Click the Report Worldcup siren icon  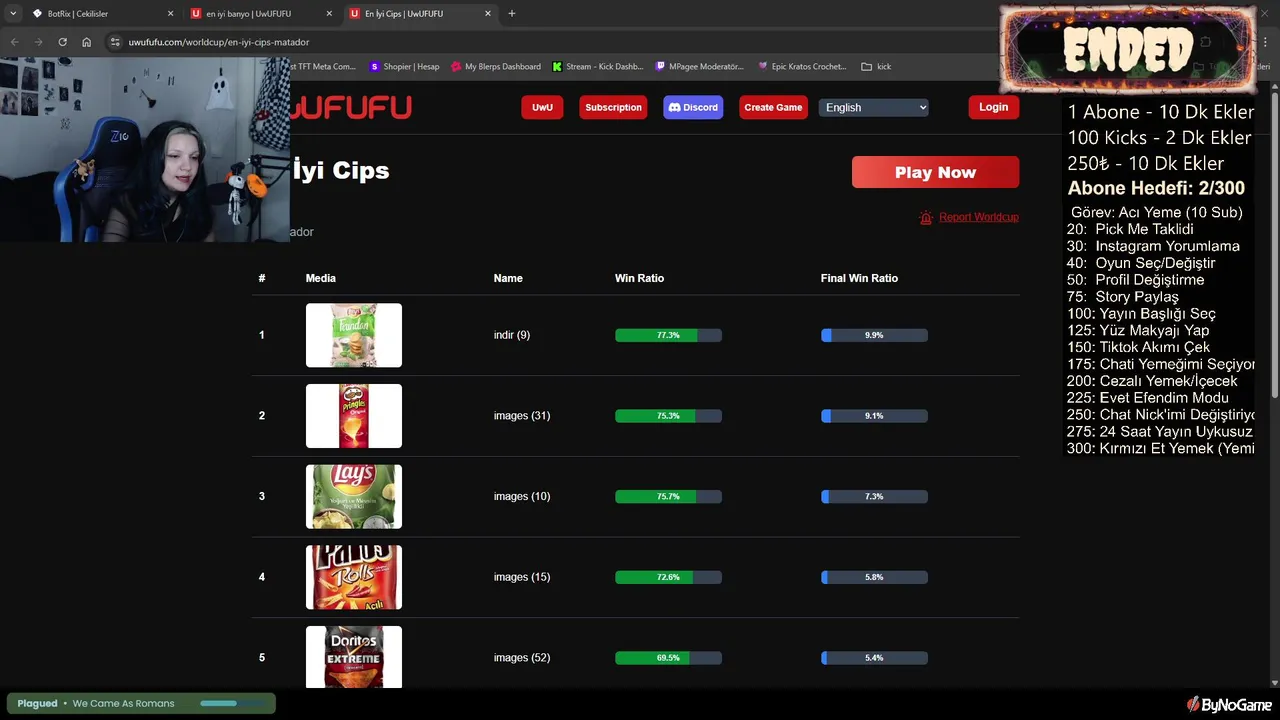tap(926, 217)
